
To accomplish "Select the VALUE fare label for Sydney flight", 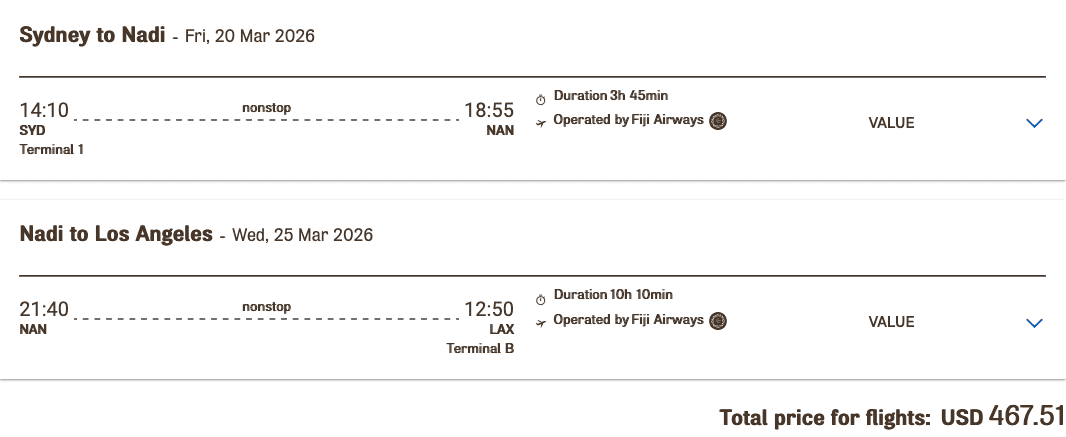I will [x=891, y=123].
